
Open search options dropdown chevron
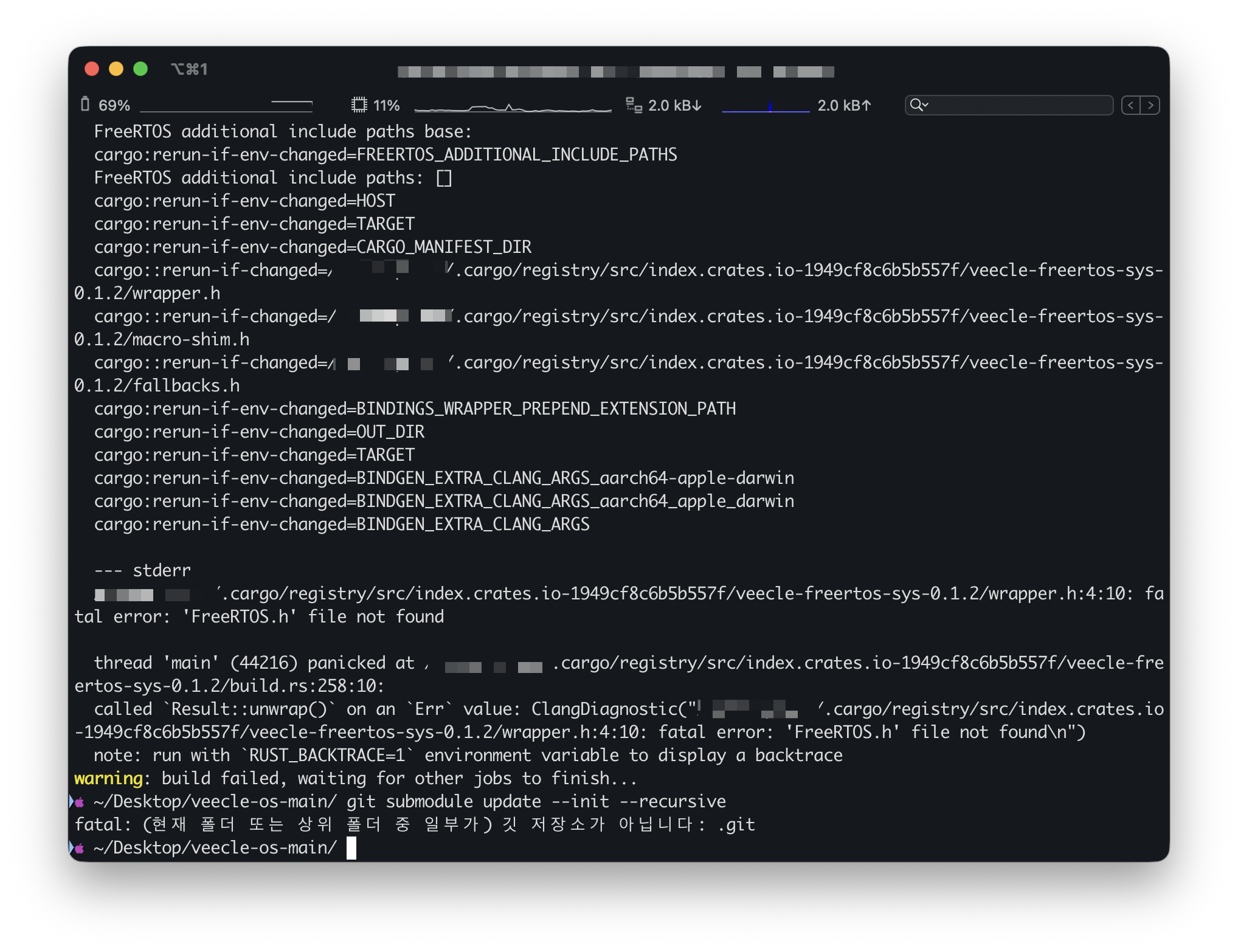[925, 105]
